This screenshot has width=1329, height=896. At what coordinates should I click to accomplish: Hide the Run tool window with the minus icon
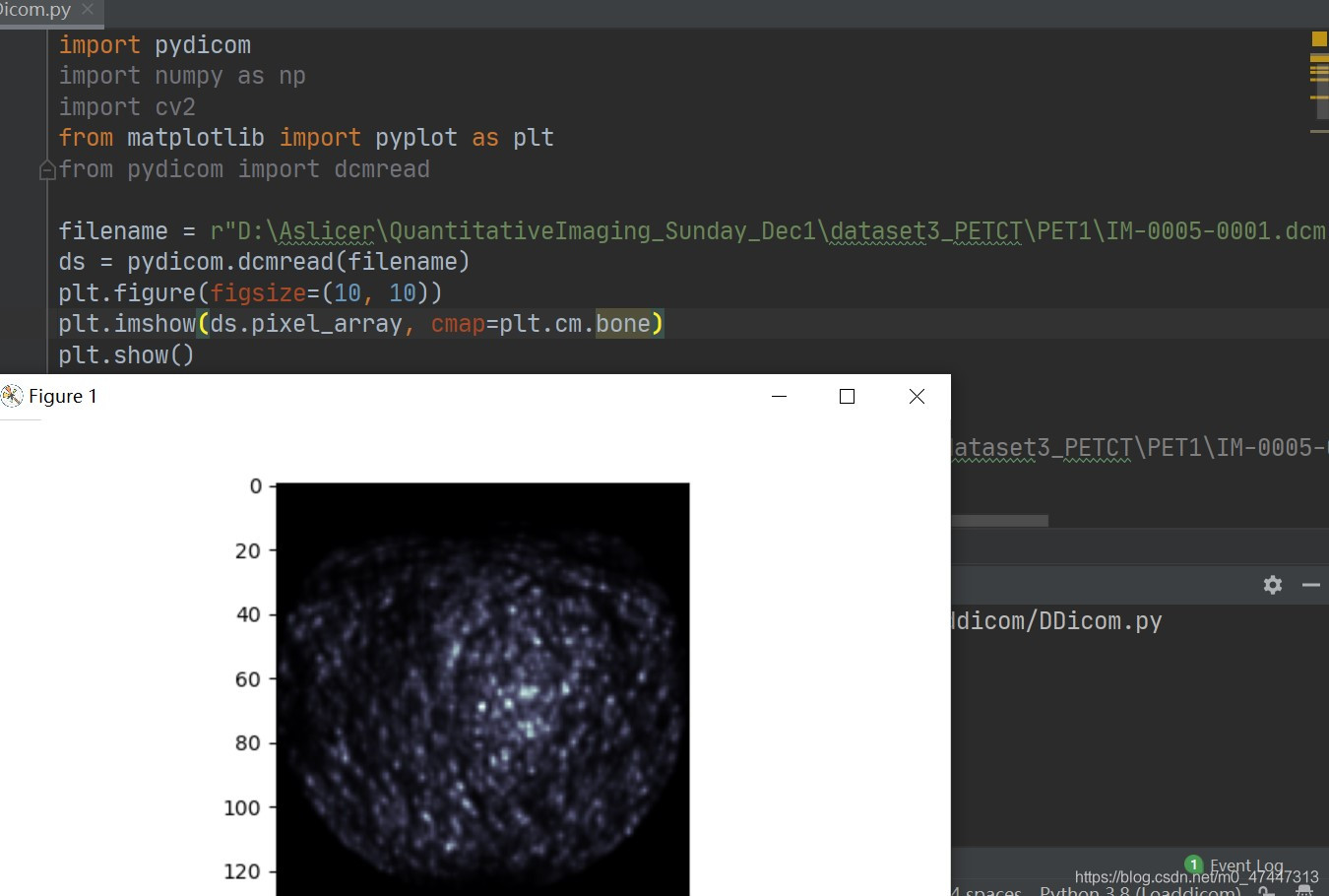click(1310, 585)
